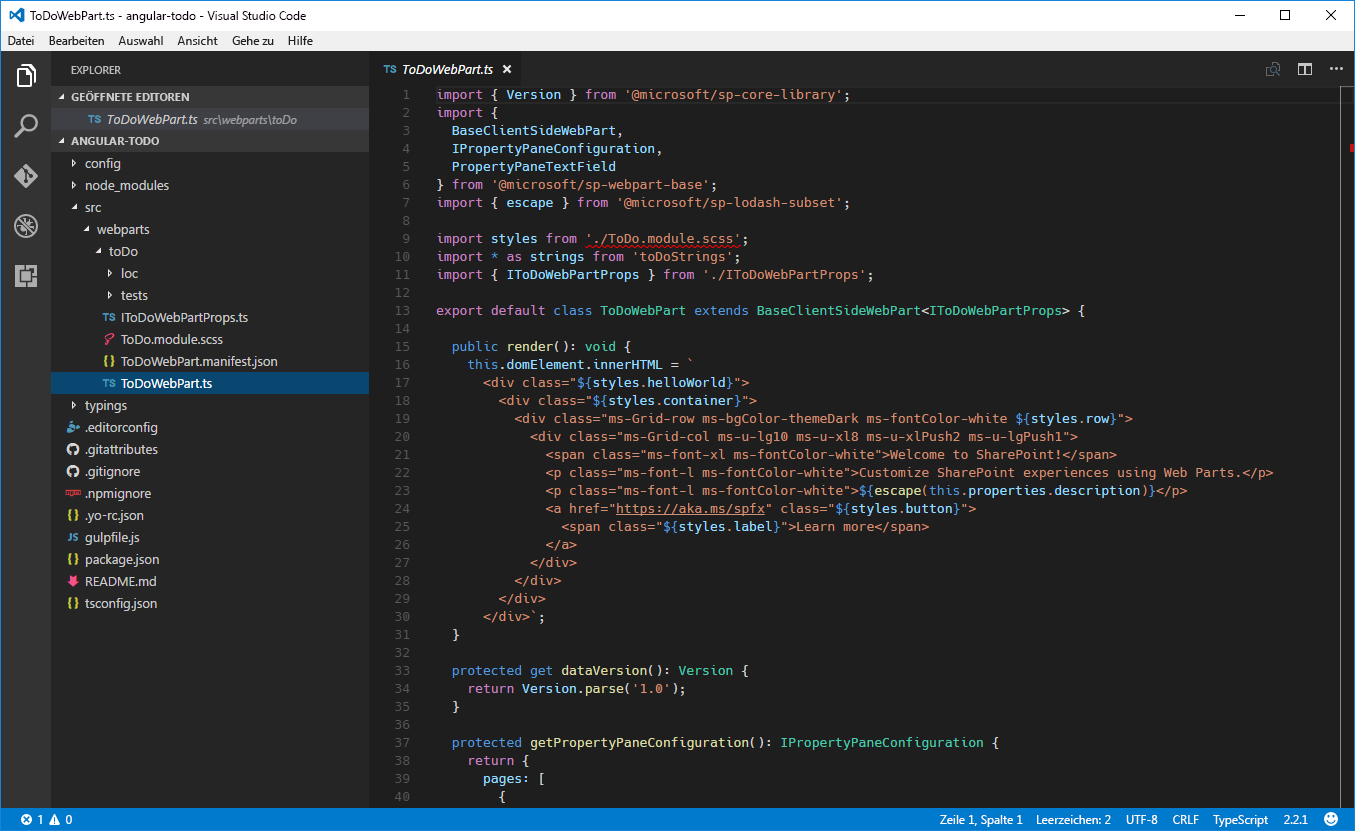Open the Explorer view in activity bar

click(x=26, y=76)
